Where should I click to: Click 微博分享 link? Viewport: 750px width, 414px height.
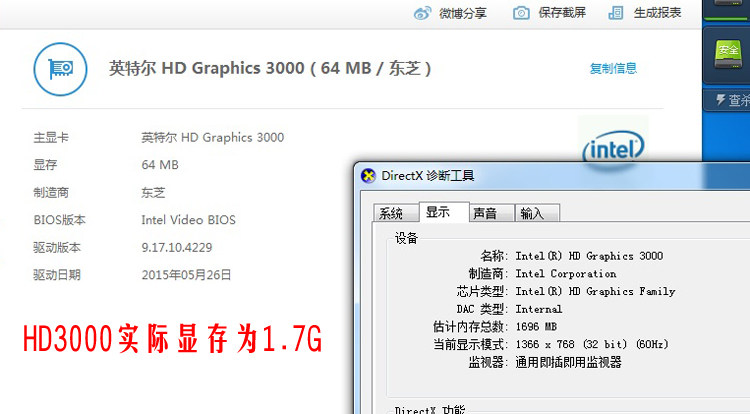click(463, 13)
